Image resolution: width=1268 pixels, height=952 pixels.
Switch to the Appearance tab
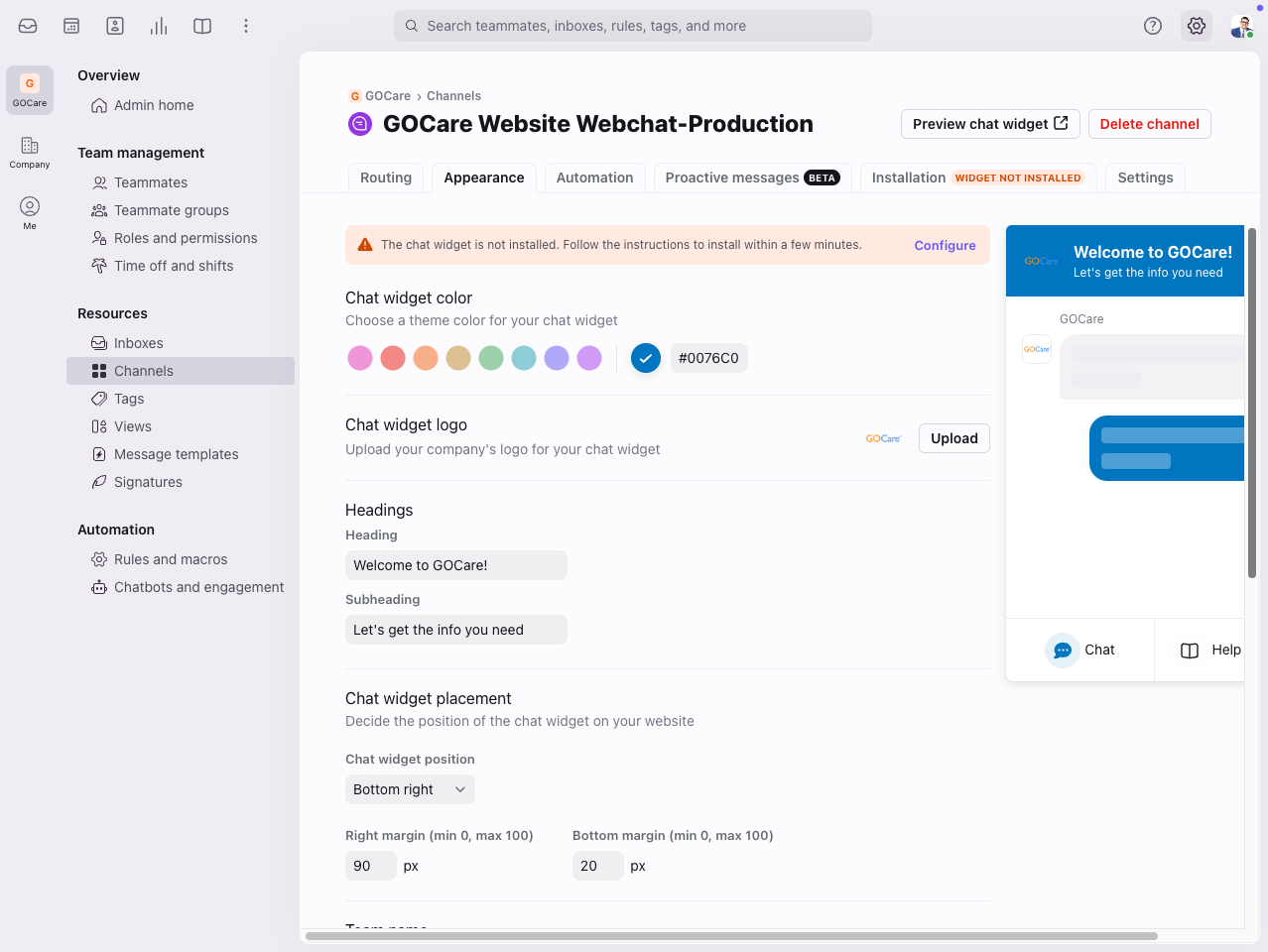click(x=484, y=178)
